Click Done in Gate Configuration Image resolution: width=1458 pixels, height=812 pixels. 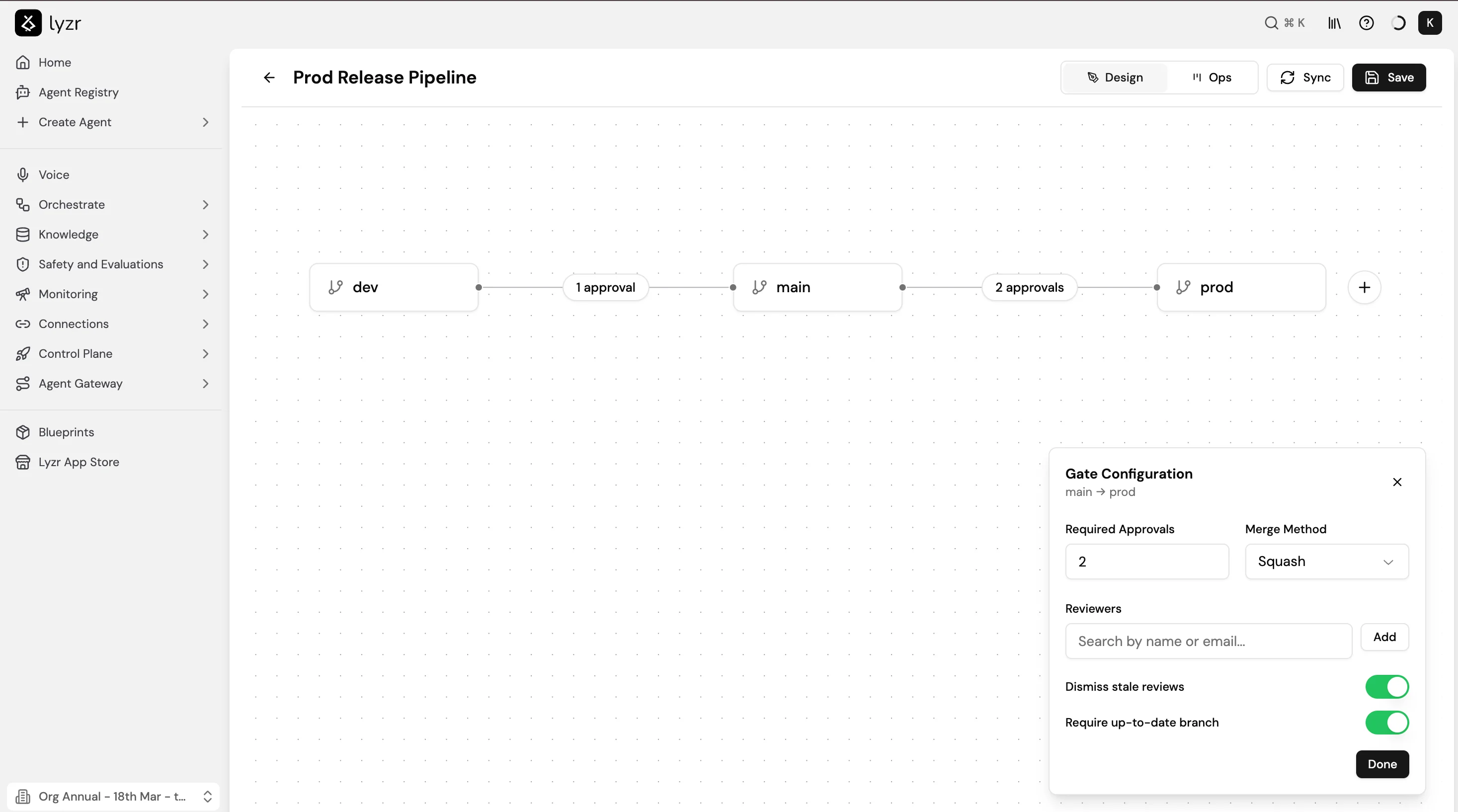(x=1382, y=764)
